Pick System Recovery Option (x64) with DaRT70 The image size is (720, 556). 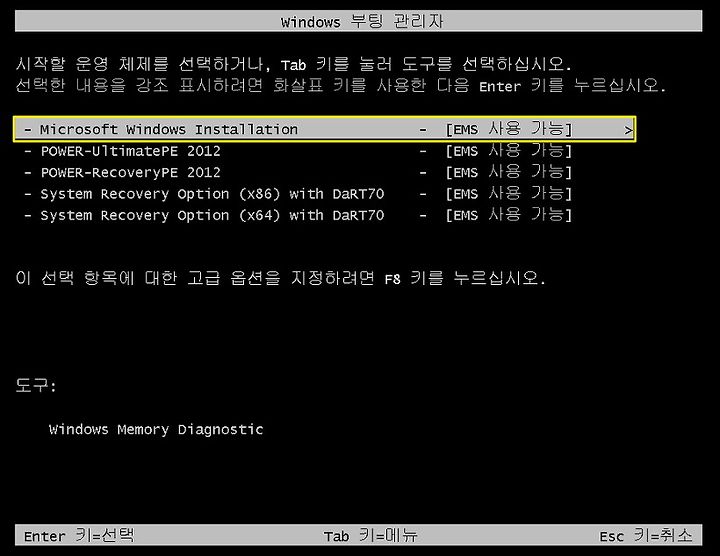pos(212,216)
